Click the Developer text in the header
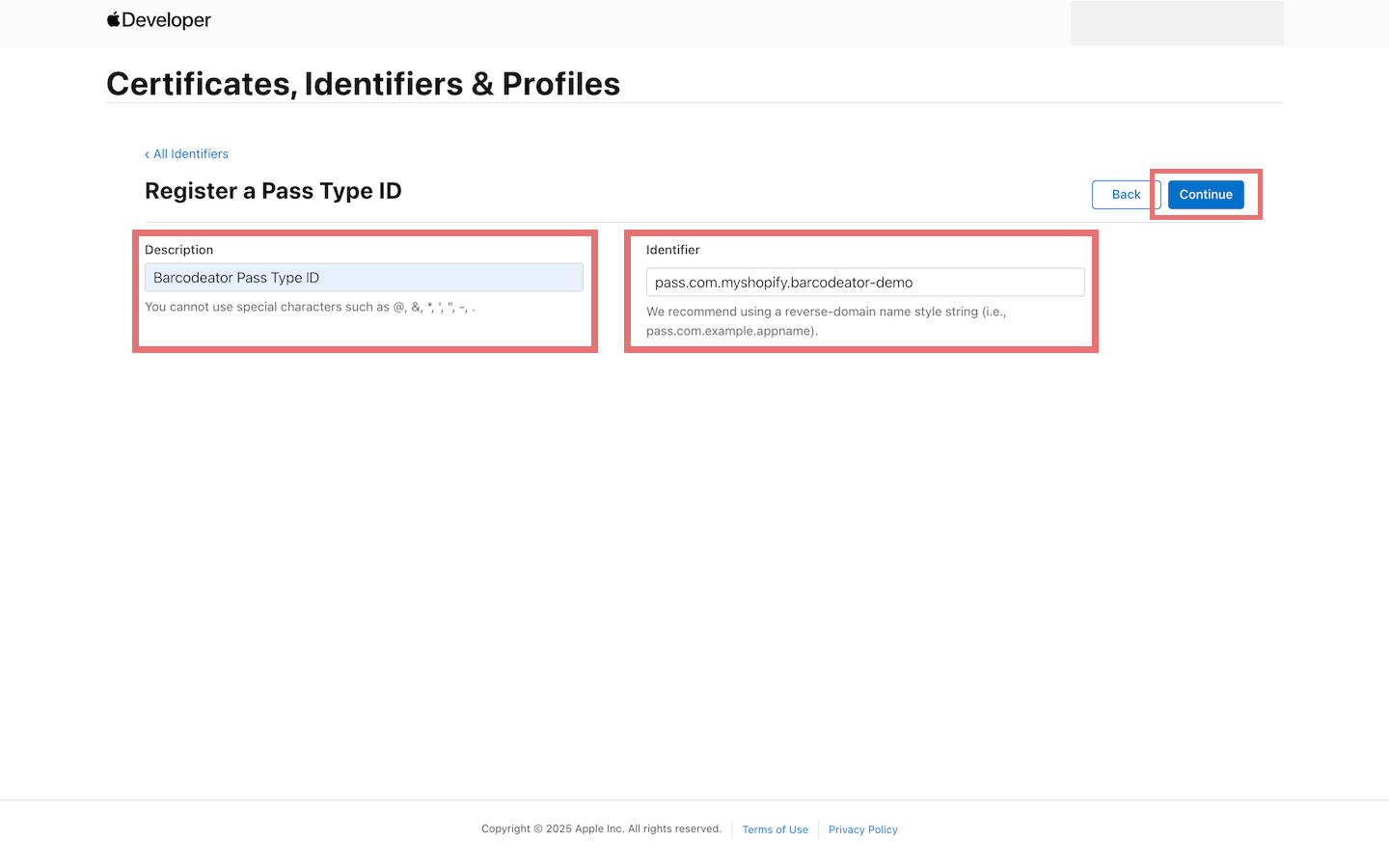This screenshot has height=868, width=1389. [x=166, y=19]
